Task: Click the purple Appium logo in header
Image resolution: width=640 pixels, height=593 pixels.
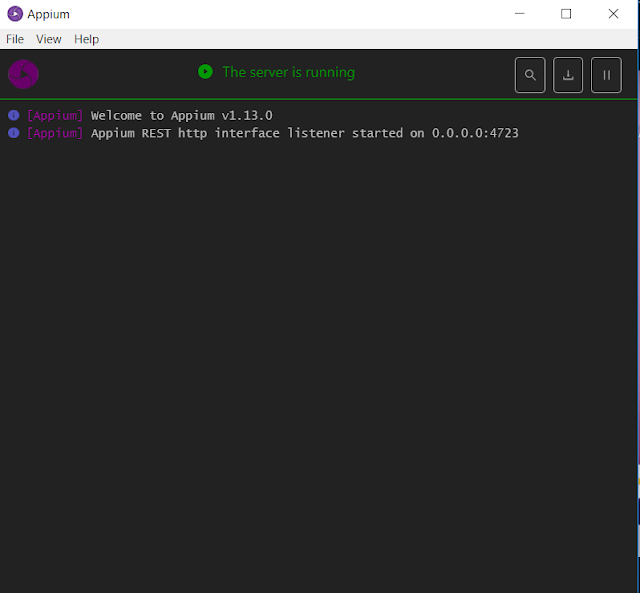Action: click(23, 74)
